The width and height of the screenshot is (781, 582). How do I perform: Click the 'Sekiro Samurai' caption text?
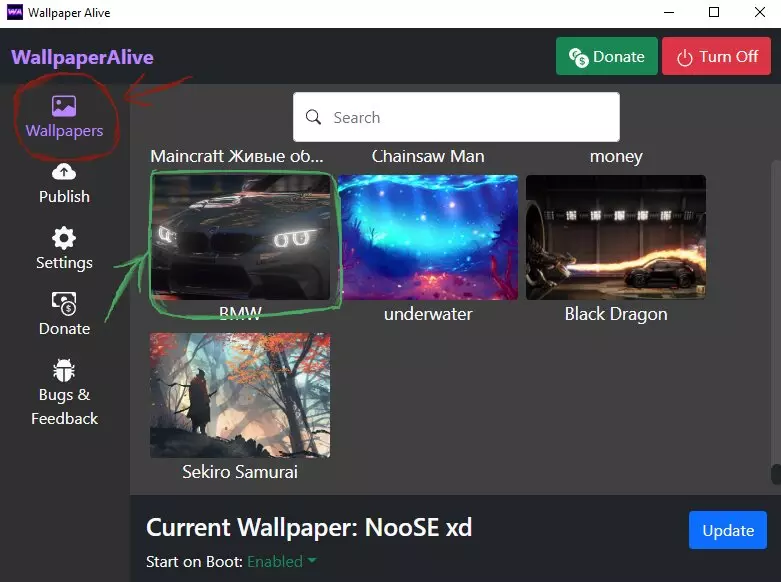(240, 471)
